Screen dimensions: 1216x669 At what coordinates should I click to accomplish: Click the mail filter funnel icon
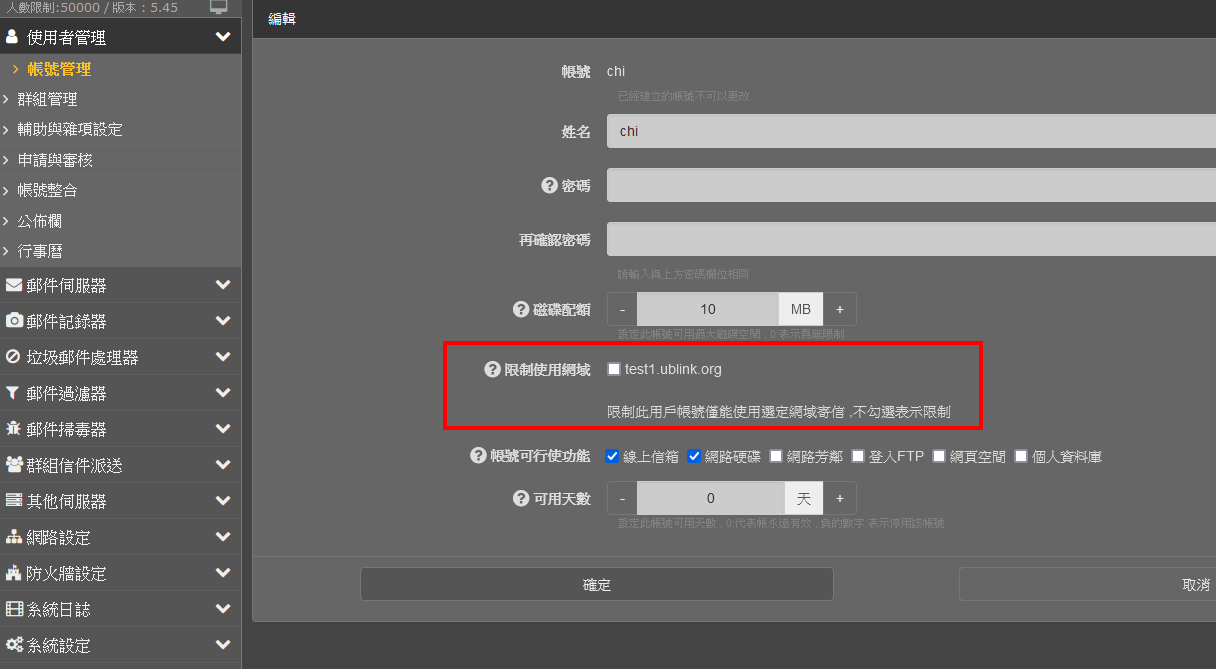pyautogui.click(x=14, y=393)
